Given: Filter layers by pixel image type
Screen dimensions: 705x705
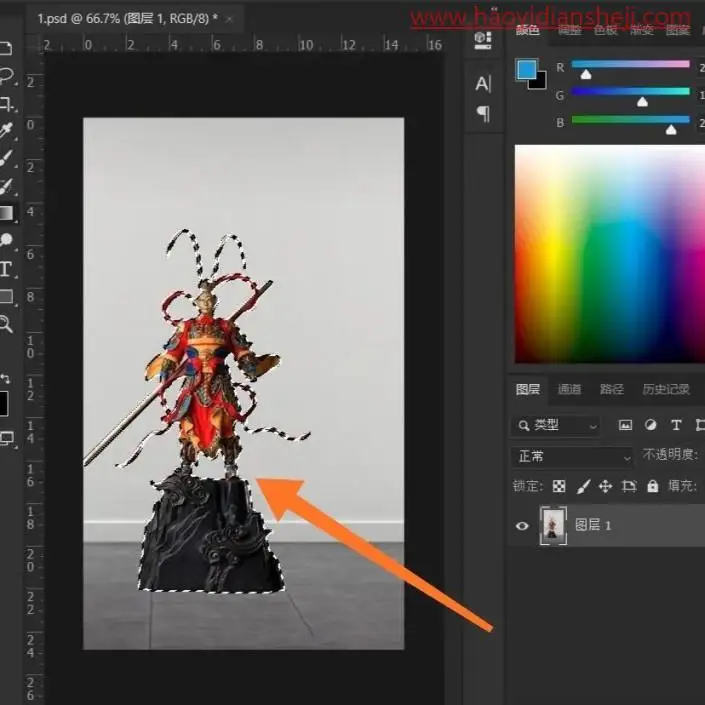Looking at the screenshot, I should tap(625, 425).
